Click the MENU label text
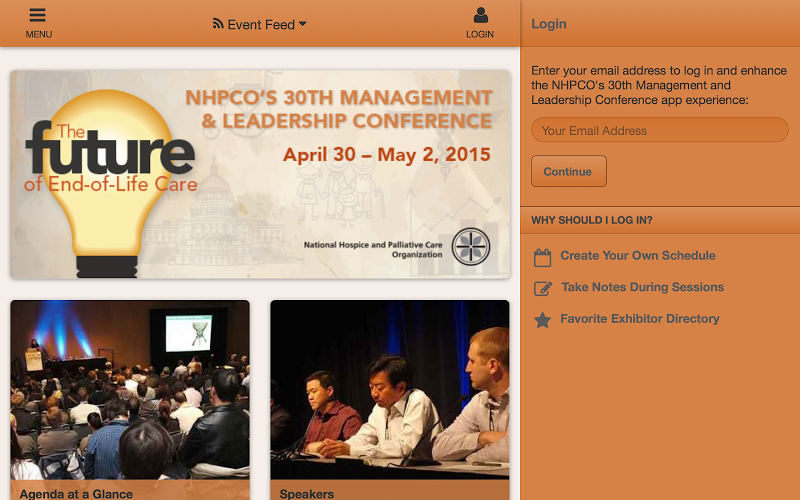 pos(39,34)
